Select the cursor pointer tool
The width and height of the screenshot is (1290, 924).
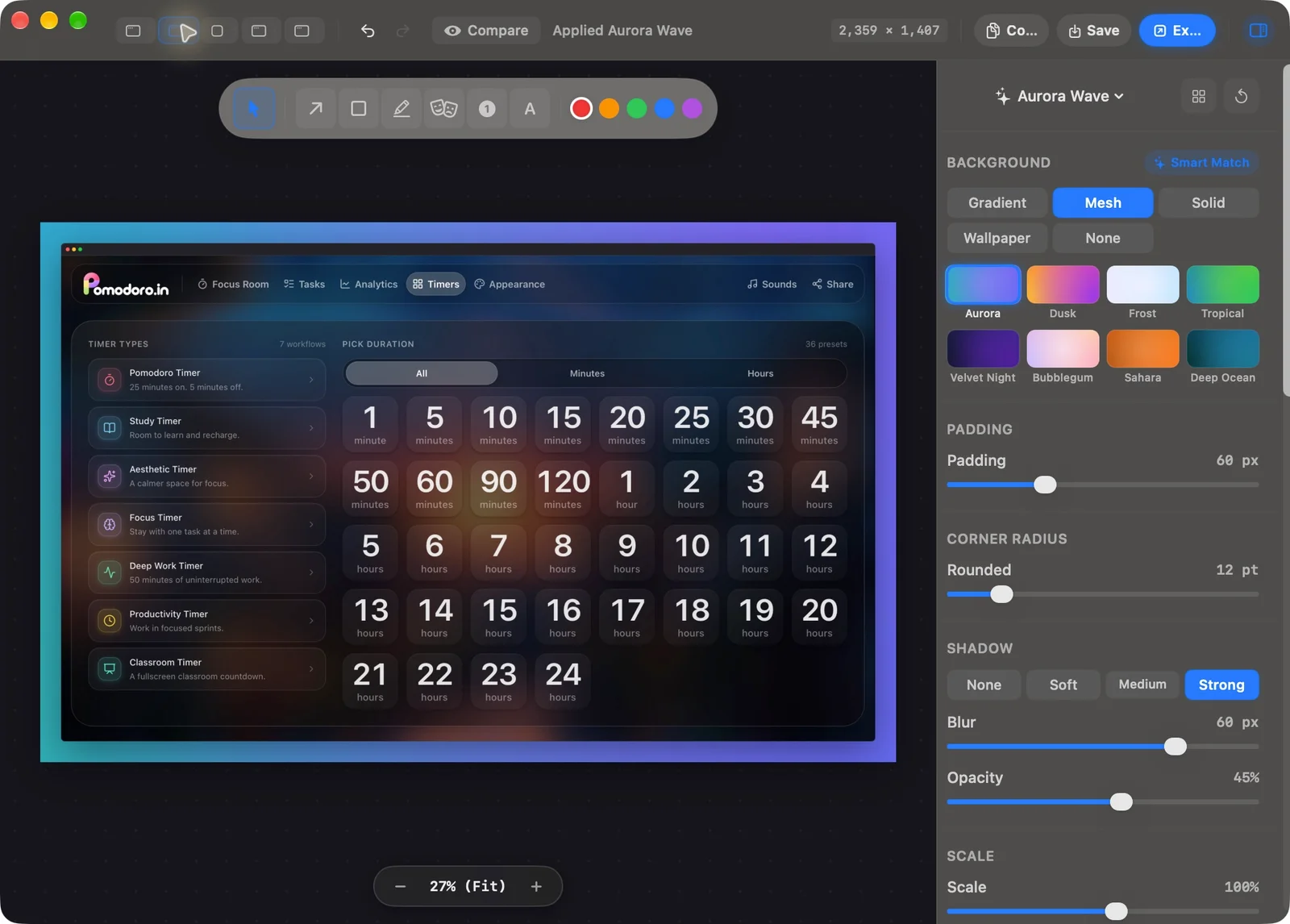coord(254,108)
